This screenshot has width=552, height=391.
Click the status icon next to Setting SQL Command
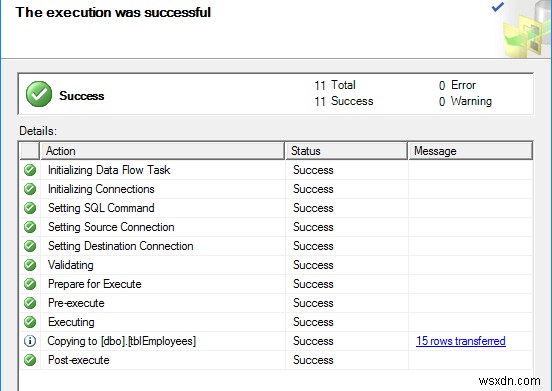point(30,208)
